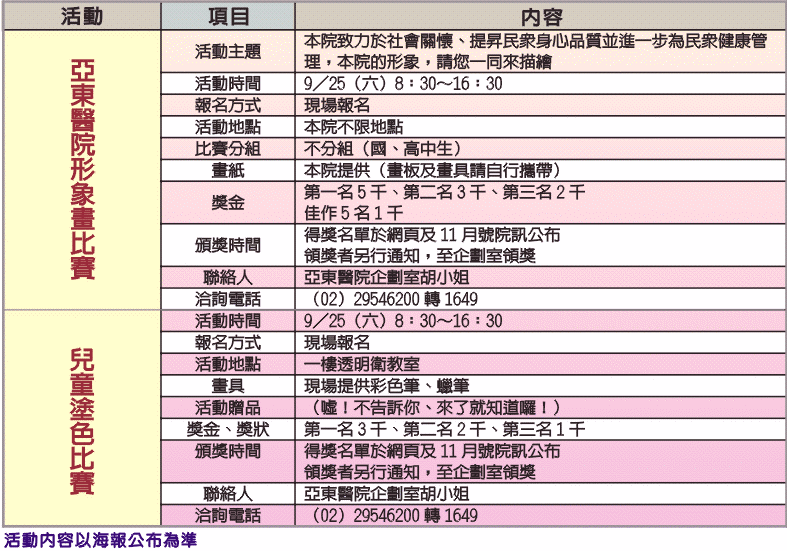The height and width of the screenshot is (551, 787).
Task: Select the 佳作5名1千 line
Action: pyautogui.click(x=354, y=213)
